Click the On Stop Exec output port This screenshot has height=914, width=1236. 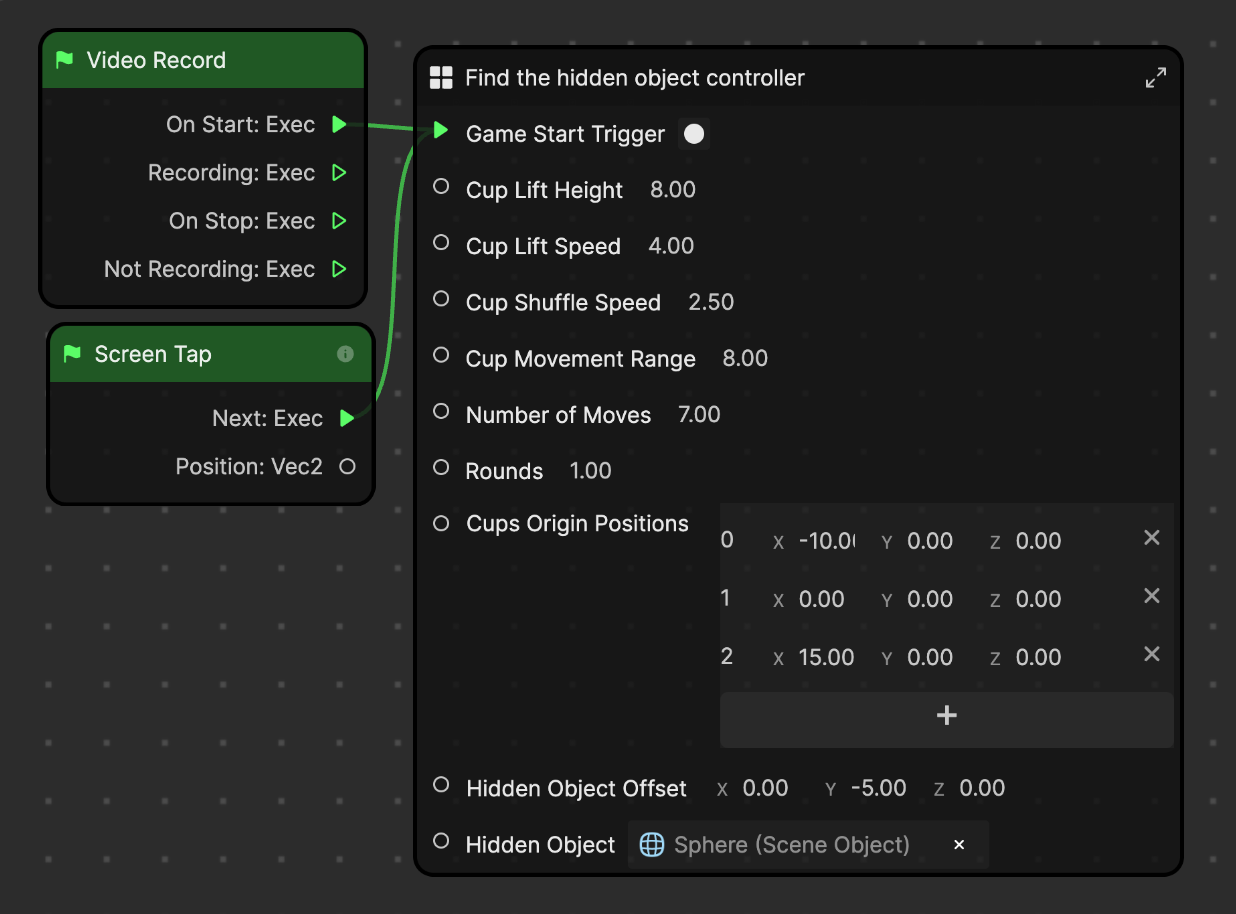tap(339, 221)
